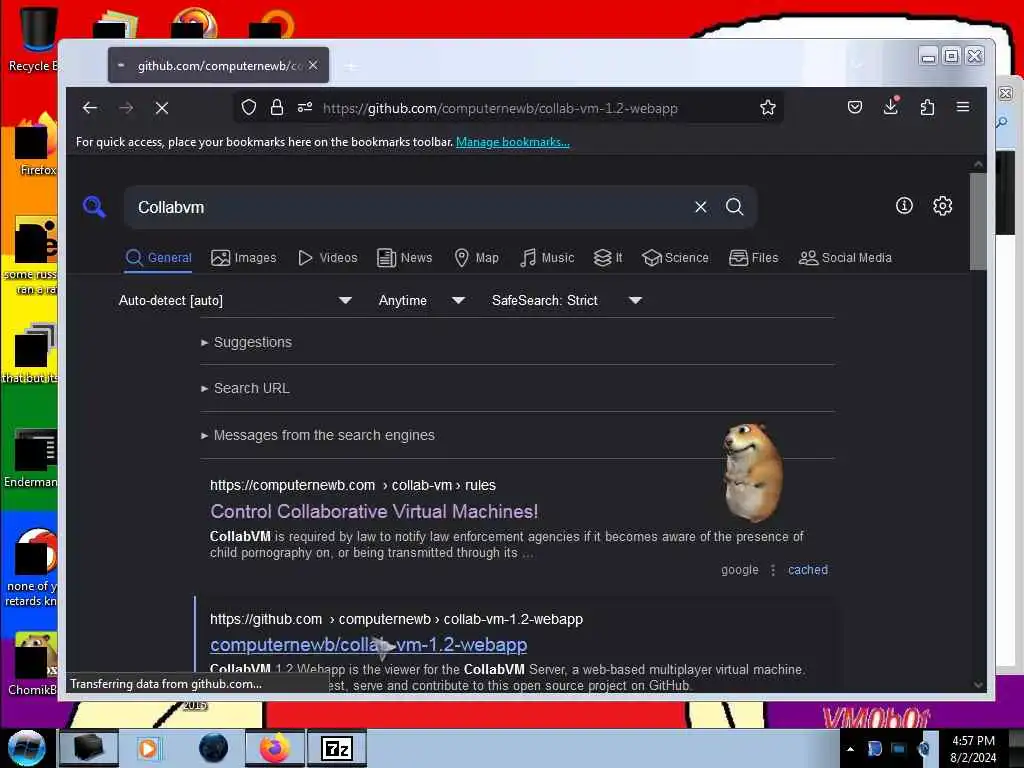Stop loading the page with X button

(162, 108)
